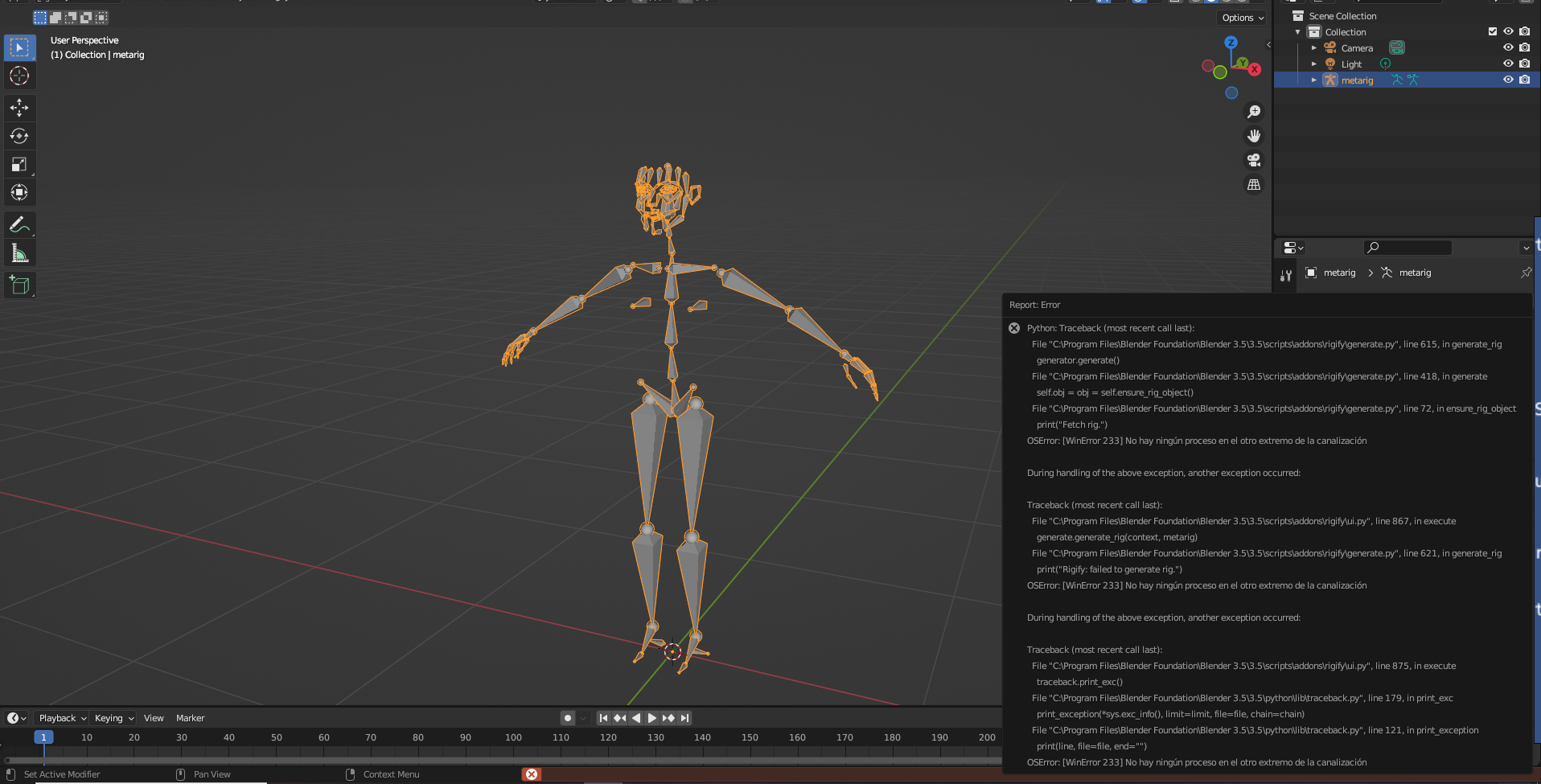This screenshot has height=784, width=1541.
Task: Select the Annotate tool
Action: [x=19, y=224]
